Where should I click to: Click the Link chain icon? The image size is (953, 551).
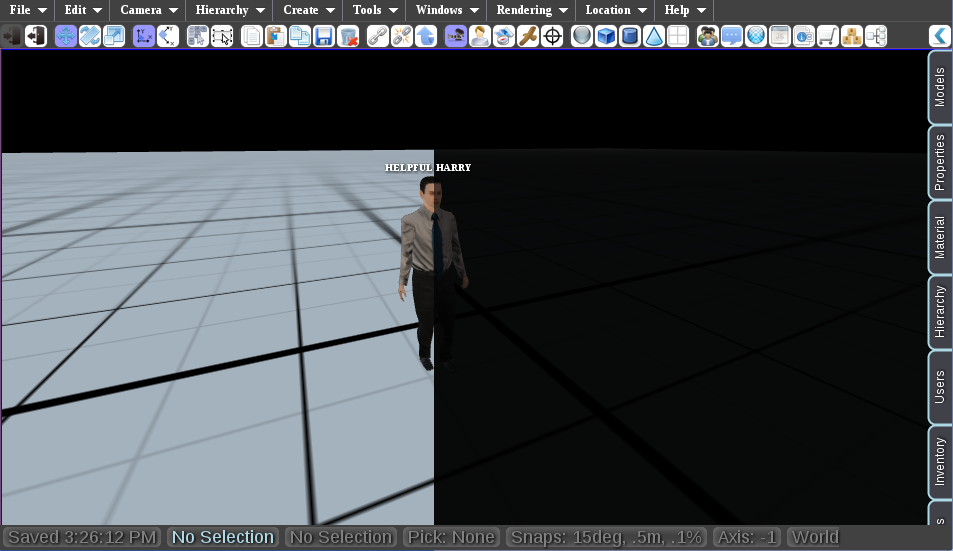pos(377,36)
